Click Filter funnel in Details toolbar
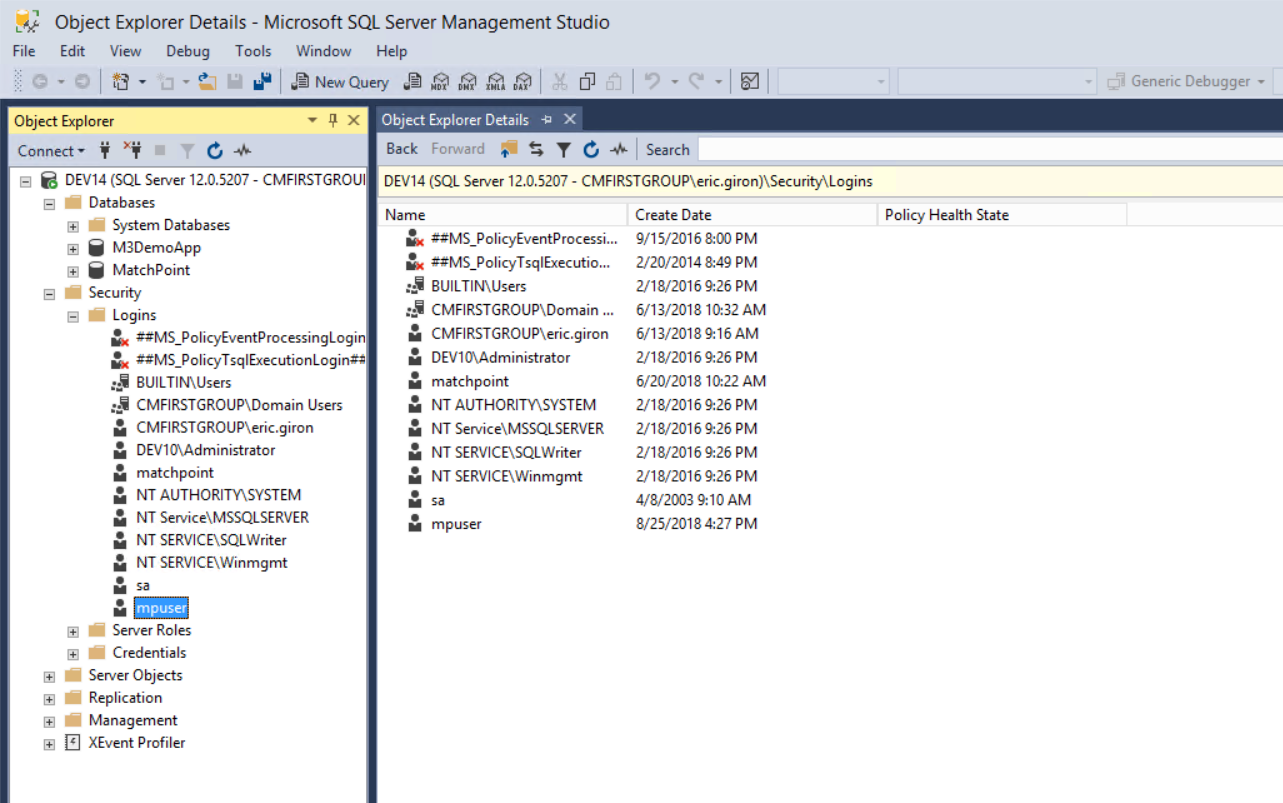Image resolution: width=1283 pixels, height=803 pixels. (x=563, y=149)
